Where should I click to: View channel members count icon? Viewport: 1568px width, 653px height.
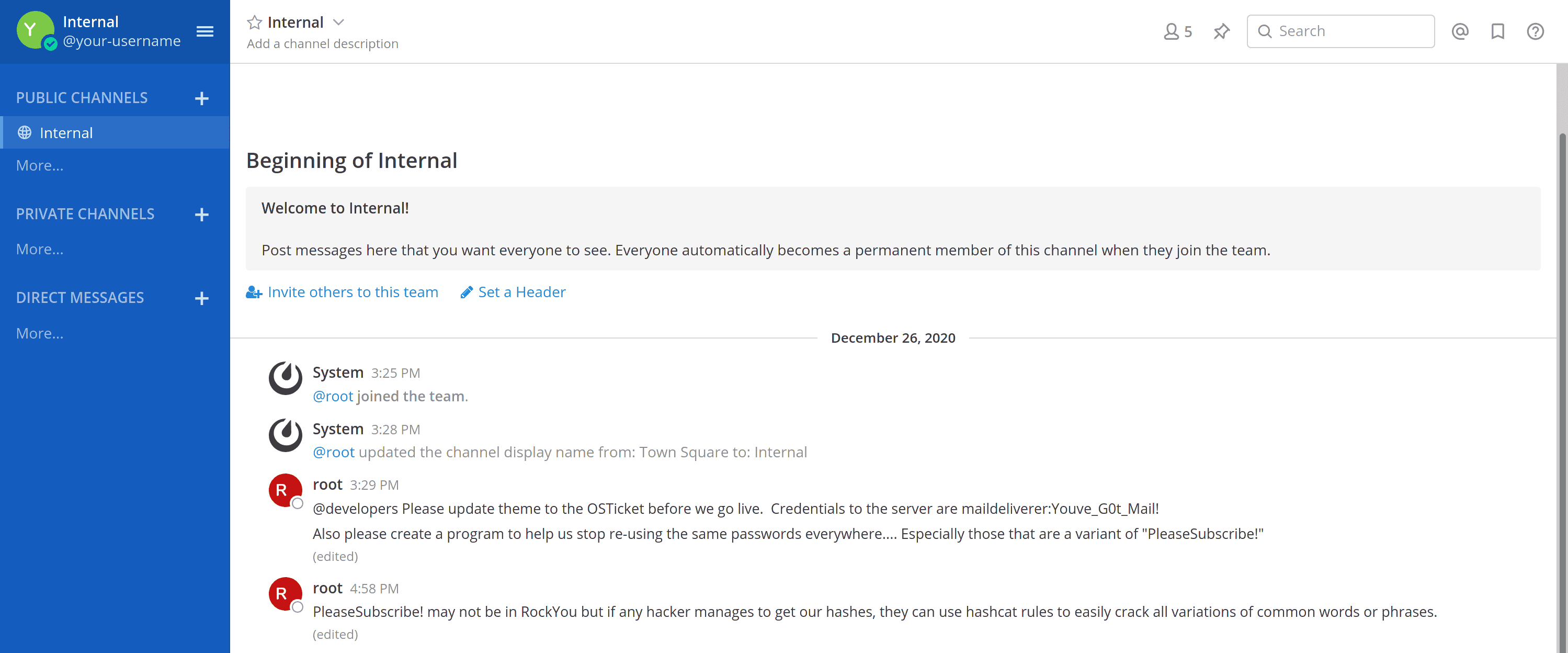point(1177,31)
